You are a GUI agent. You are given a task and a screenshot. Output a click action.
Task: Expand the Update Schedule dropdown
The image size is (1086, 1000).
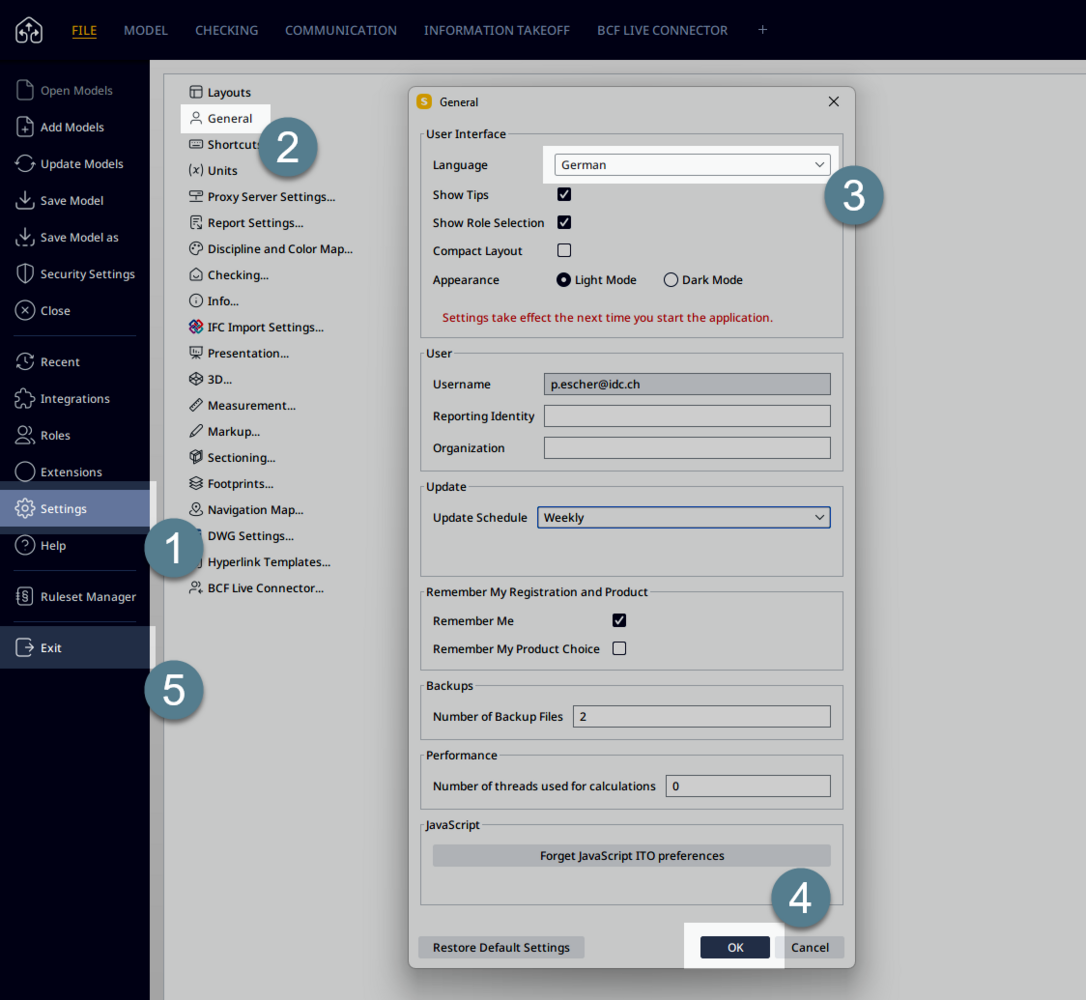point(684,518)
